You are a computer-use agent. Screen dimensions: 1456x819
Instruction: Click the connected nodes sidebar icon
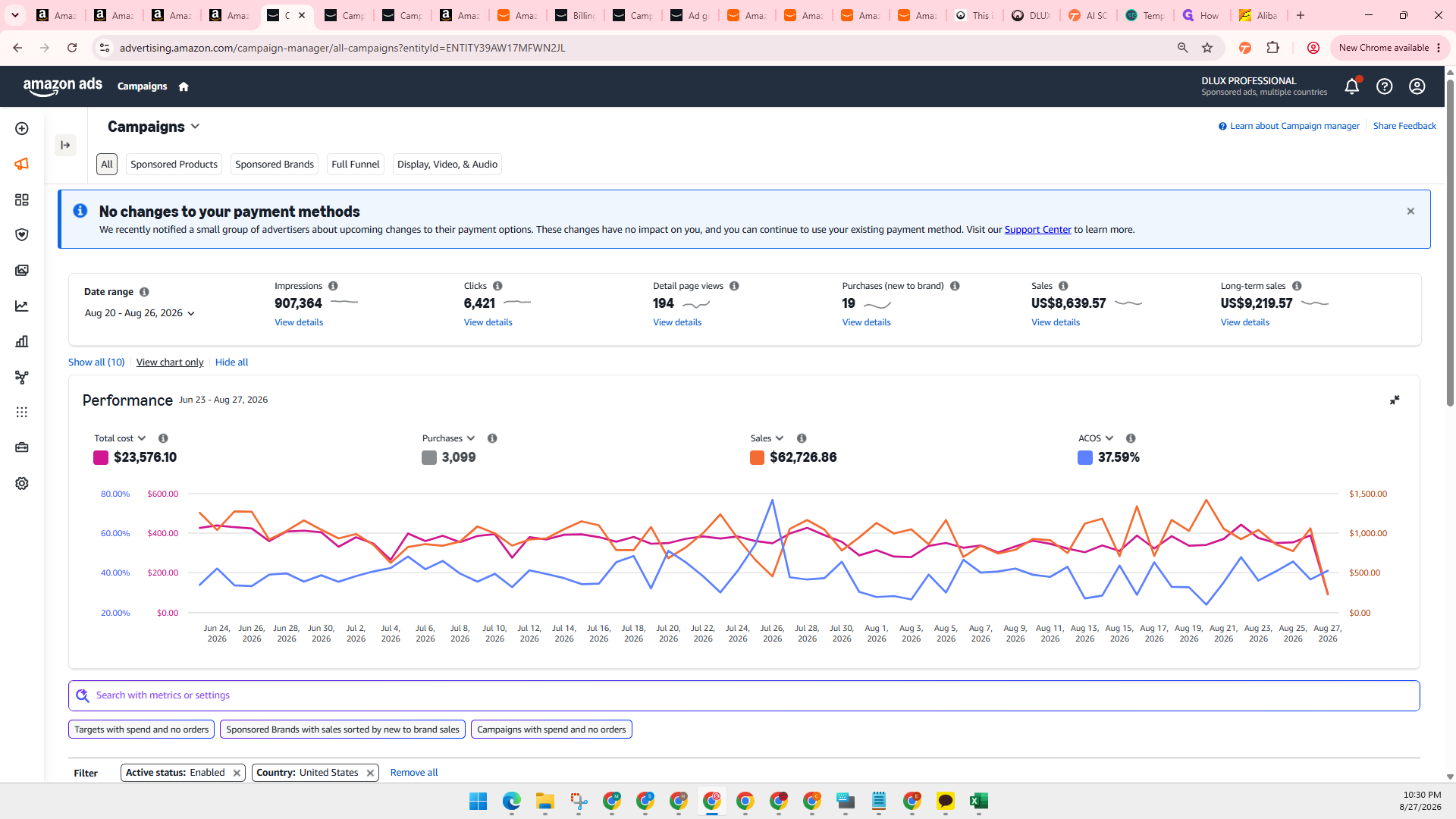point(22,377)
